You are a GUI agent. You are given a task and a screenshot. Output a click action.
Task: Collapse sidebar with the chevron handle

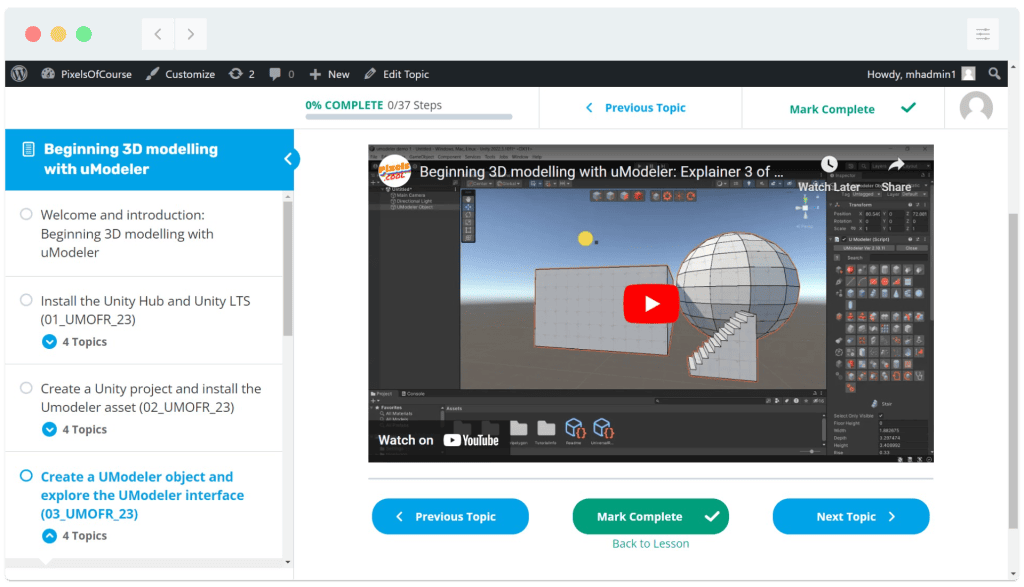(288, 159)
